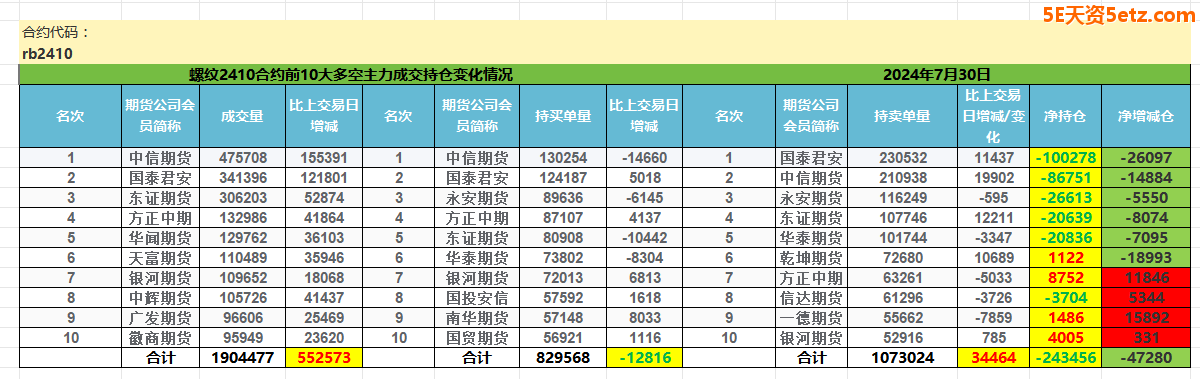Click net change cell -18993
This screenshot has width=1200, height=379.
[1146, 258]
